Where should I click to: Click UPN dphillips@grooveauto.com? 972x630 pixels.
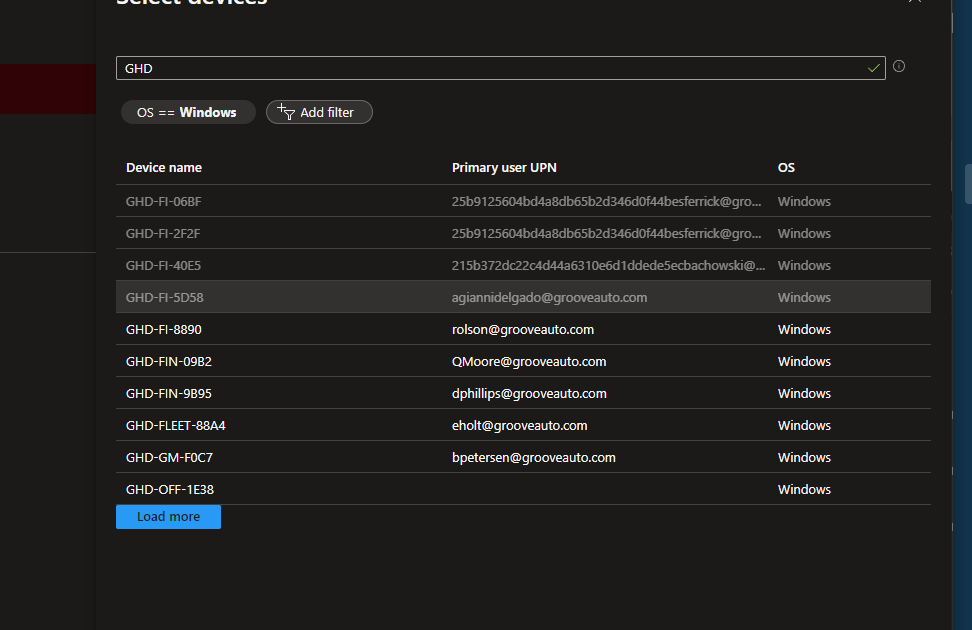tap(529, 394)
